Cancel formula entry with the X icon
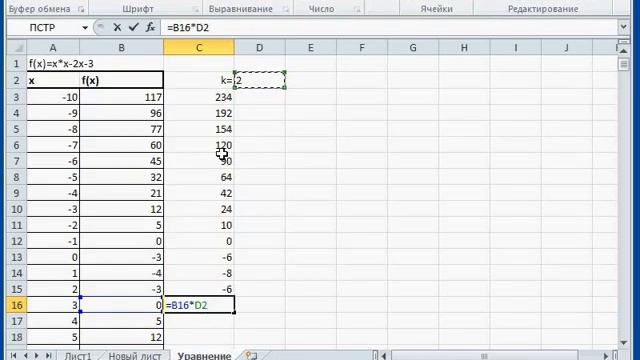Image resolution: width=640 pixels, height=360 pixels. point(117,27)
